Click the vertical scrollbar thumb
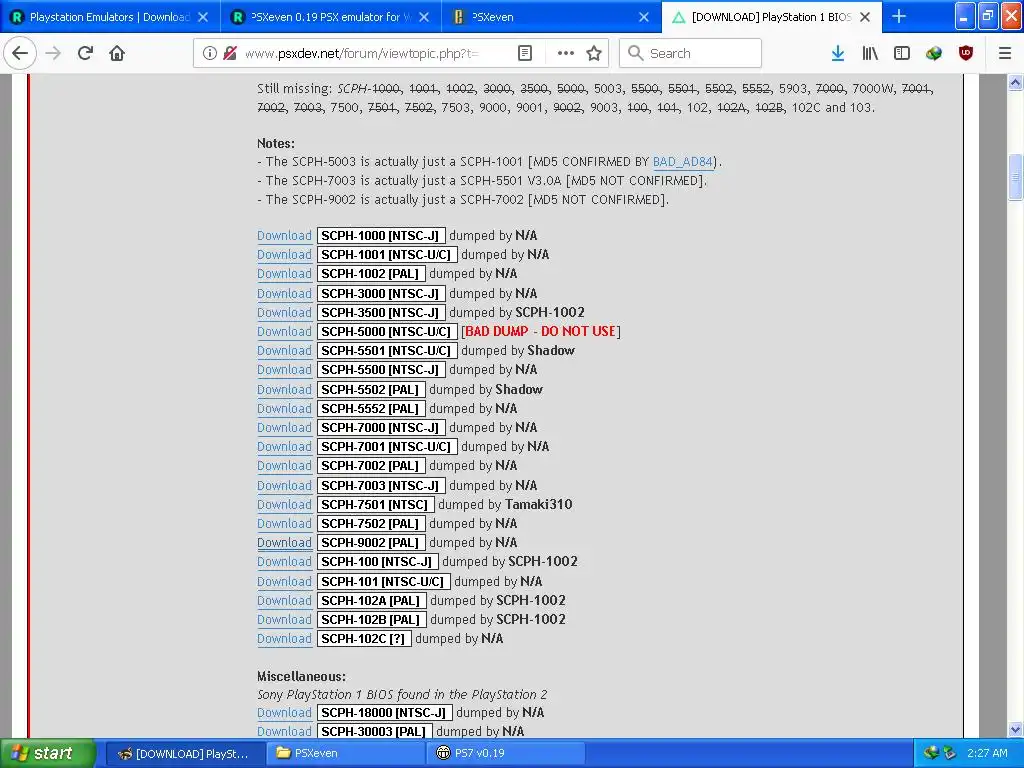Image resolution: width=1024 pixels, height=768 pixels. tap(1016, 176)
